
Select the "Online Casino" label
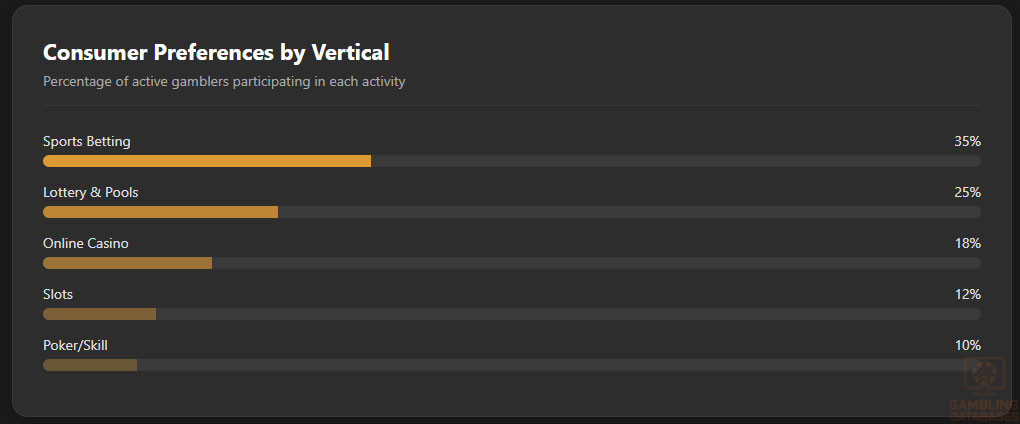tap(86, 243)
